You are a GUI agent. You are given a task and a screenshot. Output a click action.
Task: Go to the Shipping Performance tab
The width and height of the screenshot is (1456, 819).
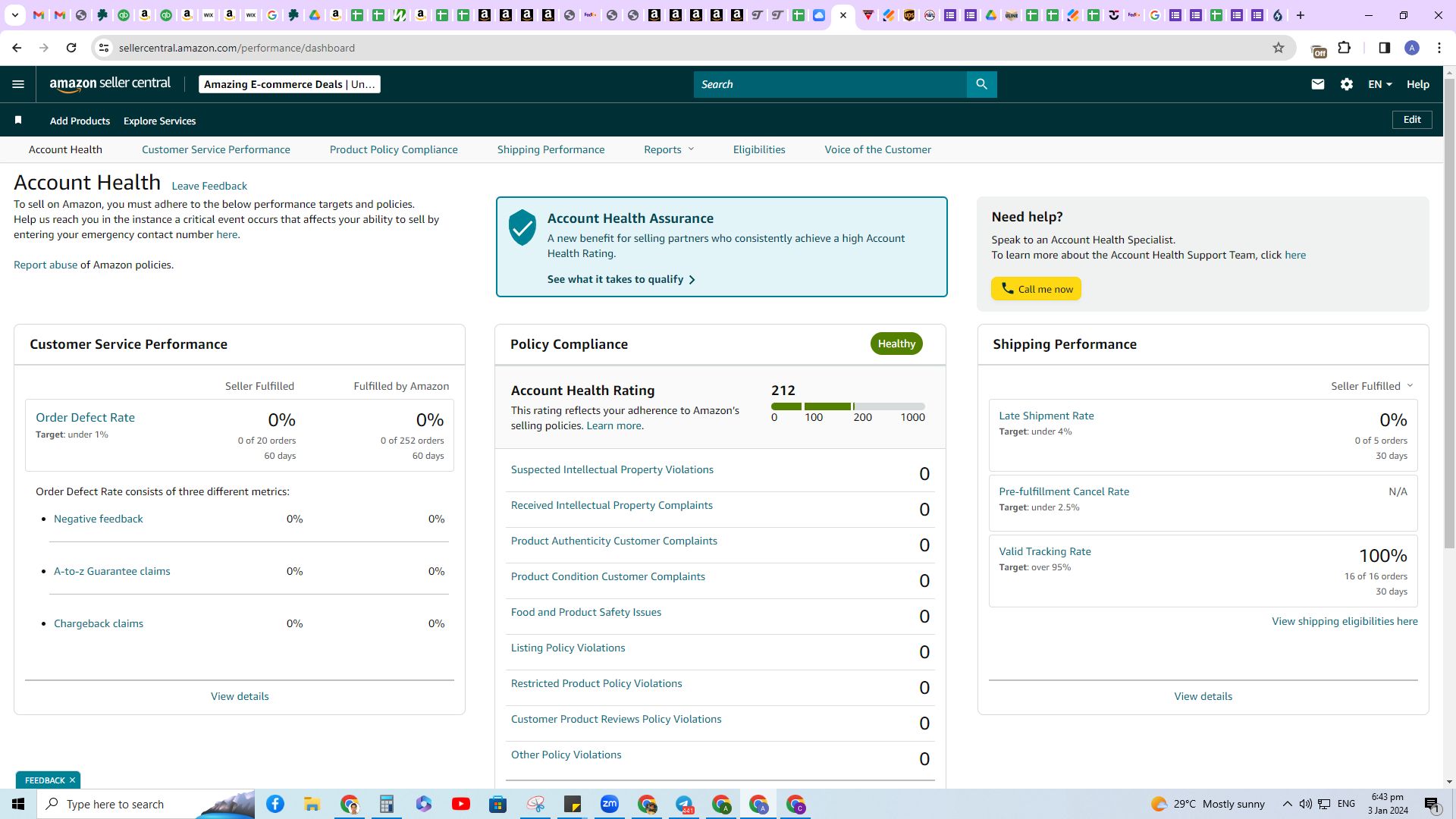(551, 149)
